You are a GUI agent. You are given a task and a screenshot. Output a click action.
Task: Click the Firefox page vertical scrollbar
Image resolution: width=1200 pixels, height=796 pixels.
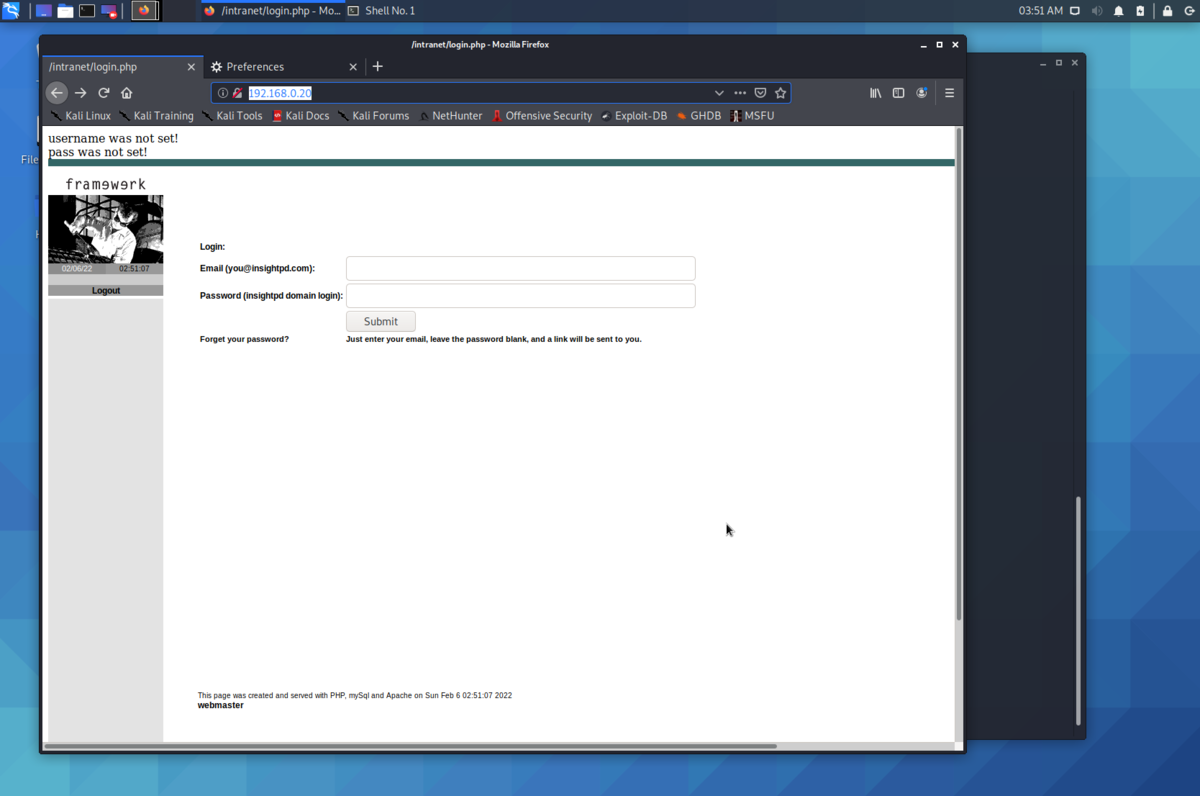point(959,375)
